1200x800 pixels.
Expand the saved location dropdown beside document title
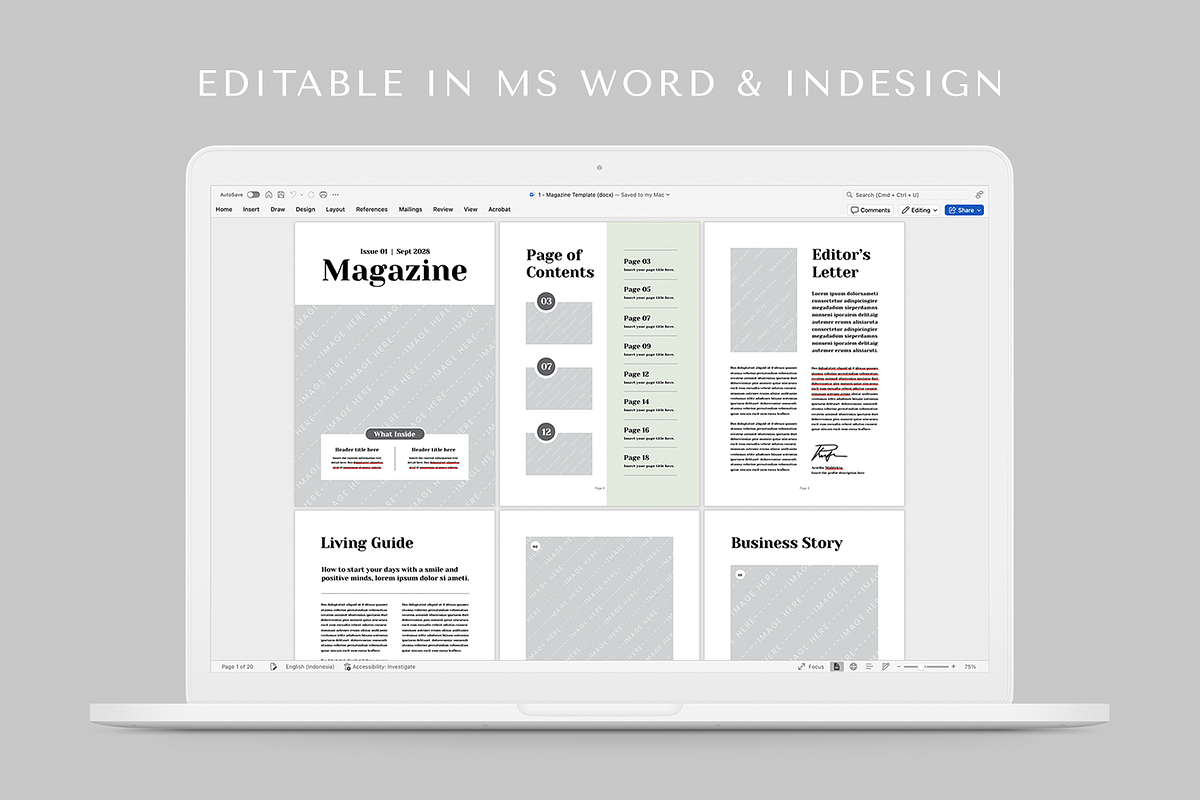point(668,195)
